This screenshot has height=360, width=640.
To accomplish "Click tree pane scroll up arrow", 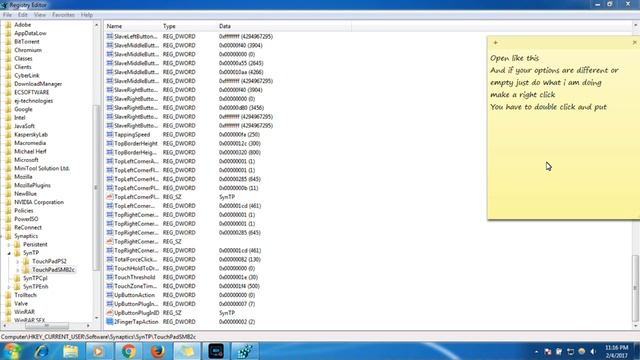I will [97, 25].
